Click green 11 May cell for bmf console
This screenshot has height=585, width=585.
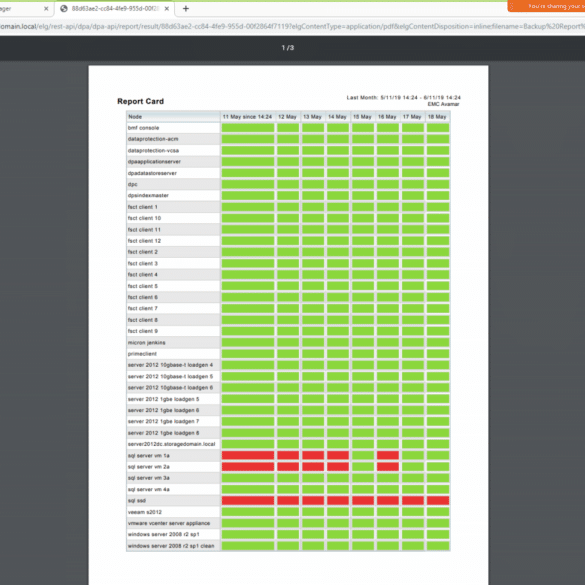248,128
